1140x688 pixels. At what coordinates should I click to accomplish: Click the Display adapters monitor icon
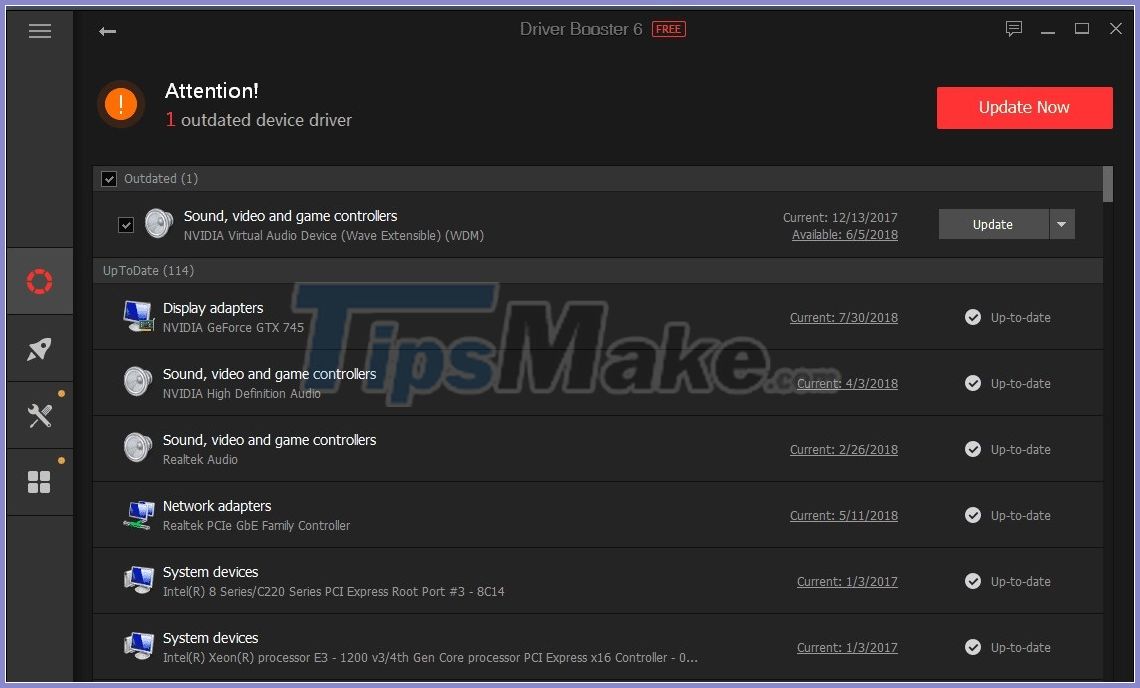[138, 316]
